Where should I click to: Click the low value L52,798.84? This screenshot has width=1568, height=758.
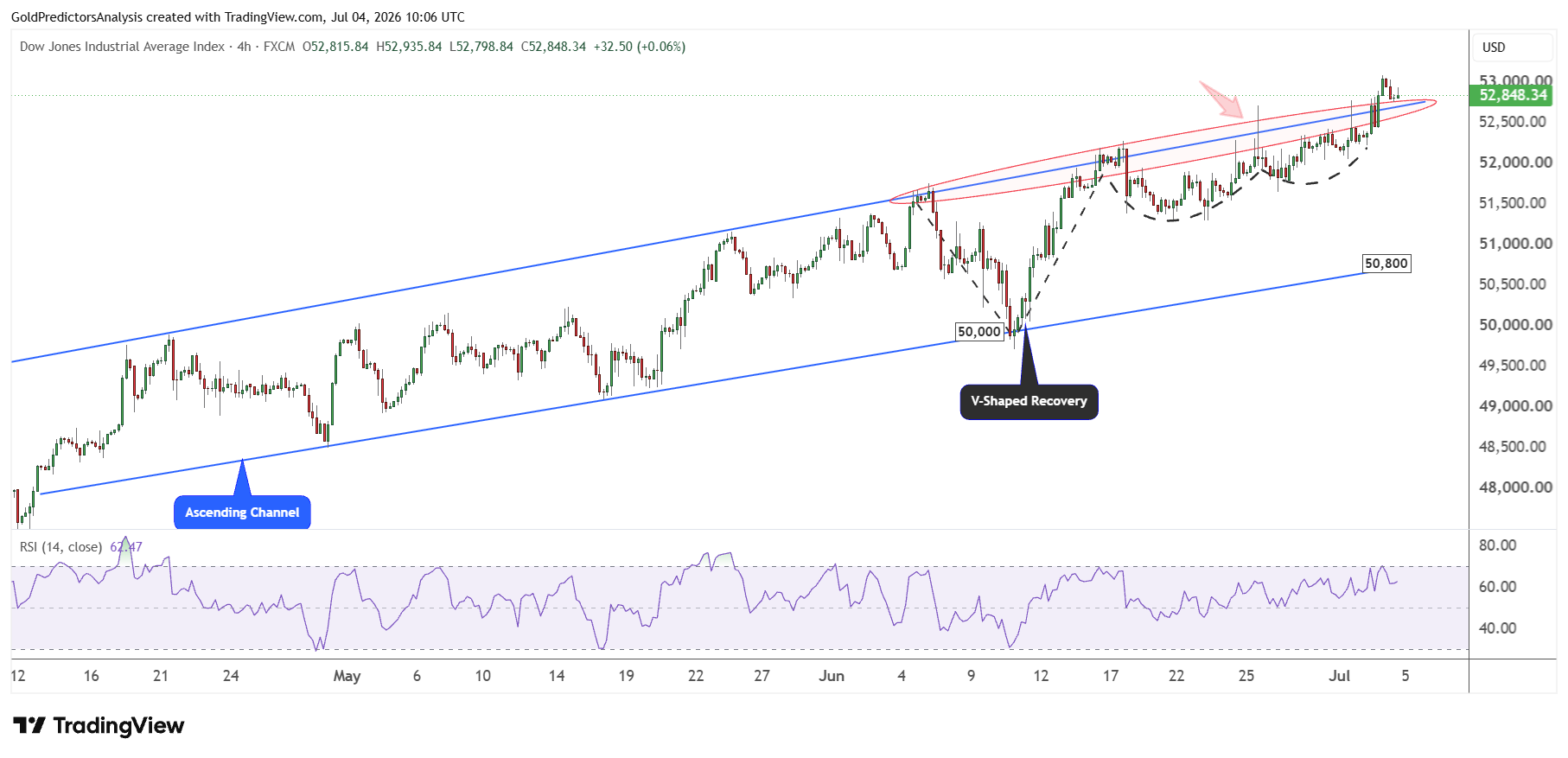point(481,47)
